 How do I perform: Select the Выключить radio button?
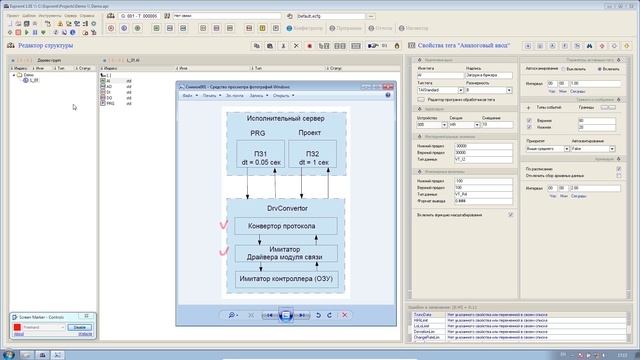[x=563, y=69]
